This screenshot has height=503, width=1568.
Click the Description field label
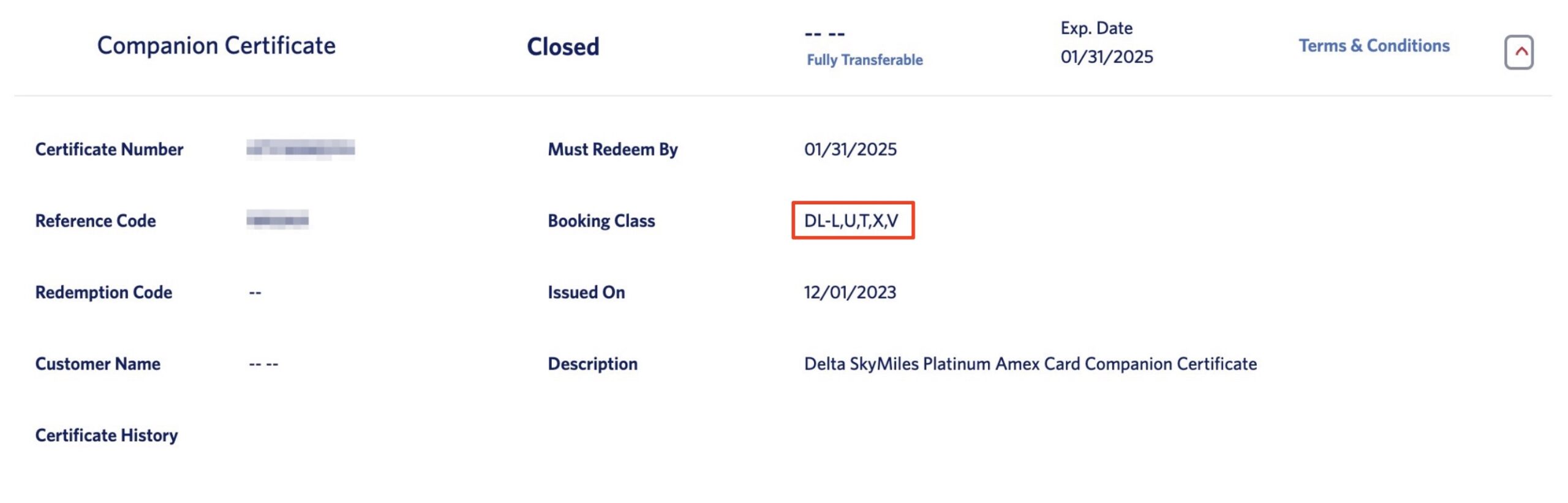[x=591, y=363]
